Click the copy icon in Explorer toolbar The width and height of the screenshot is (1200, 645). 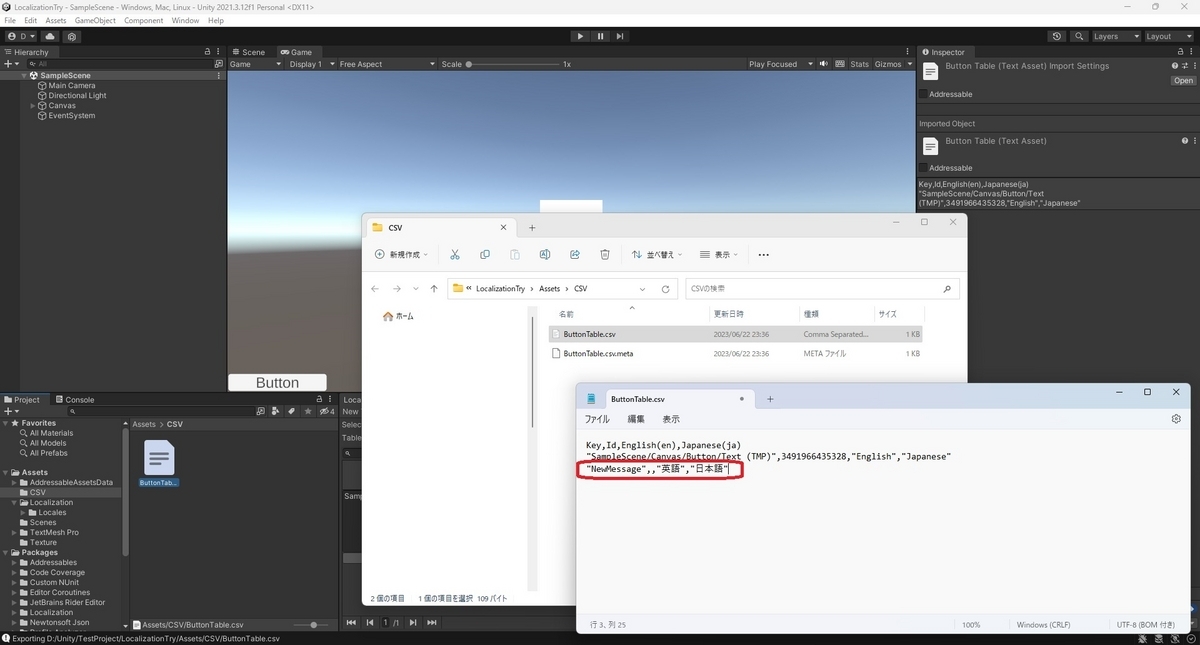(485, 255)
